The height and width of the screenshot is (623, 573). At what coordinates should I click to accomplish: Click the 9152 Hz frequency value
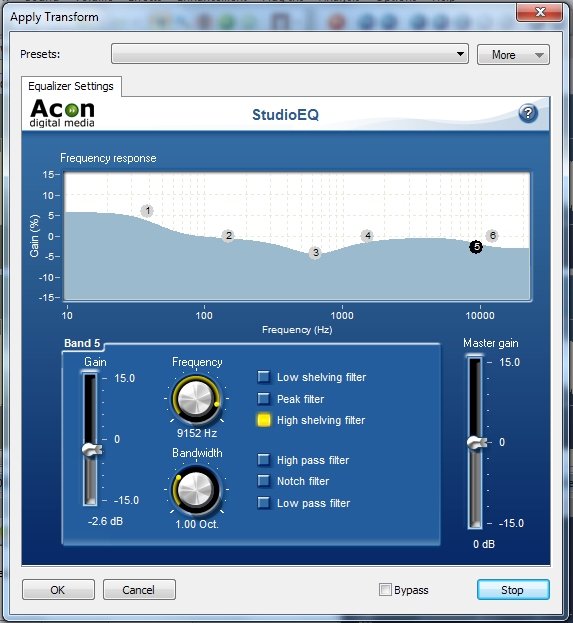pyautogui.click(x=197, y=433)
